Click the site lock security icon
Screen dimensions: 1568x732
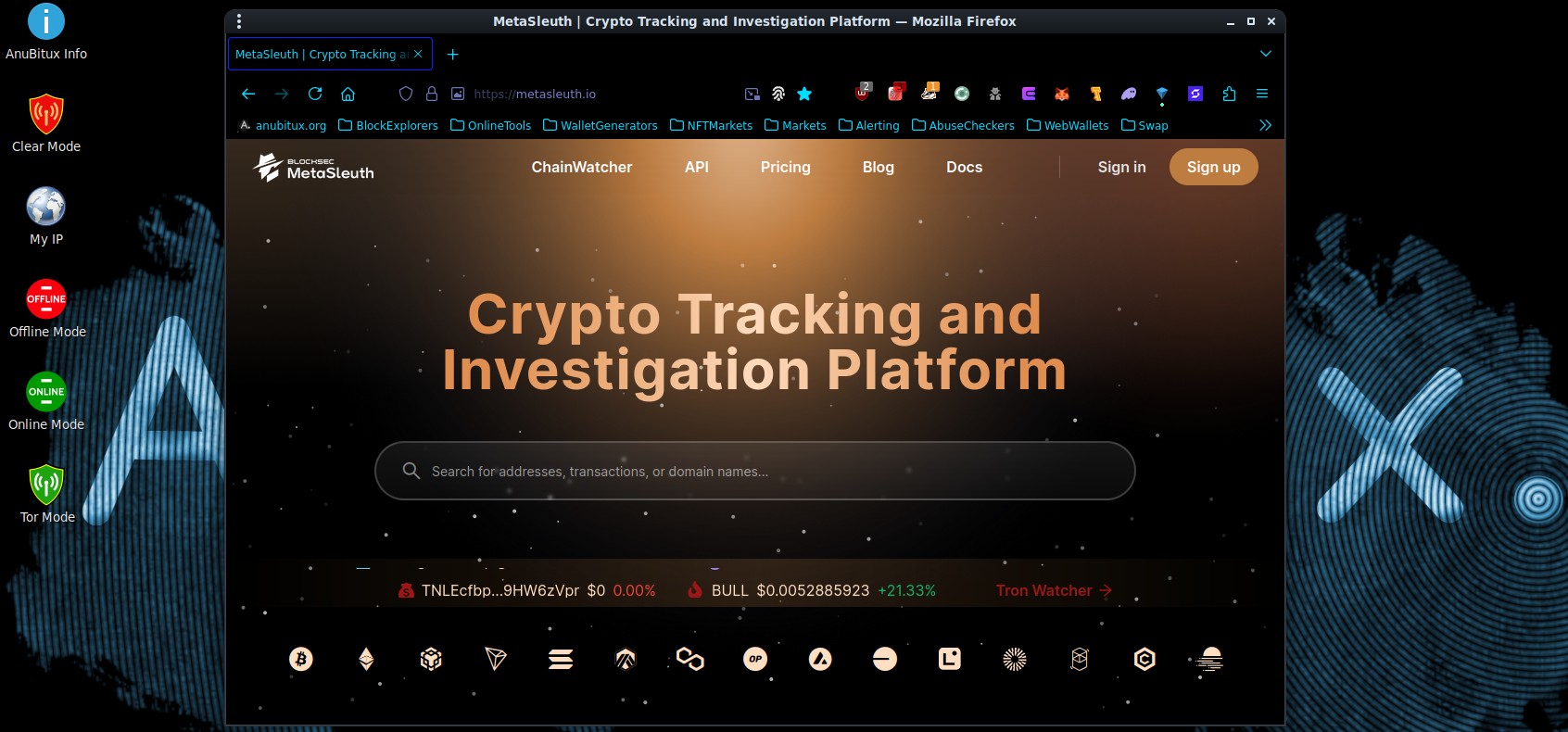point(432,94)
